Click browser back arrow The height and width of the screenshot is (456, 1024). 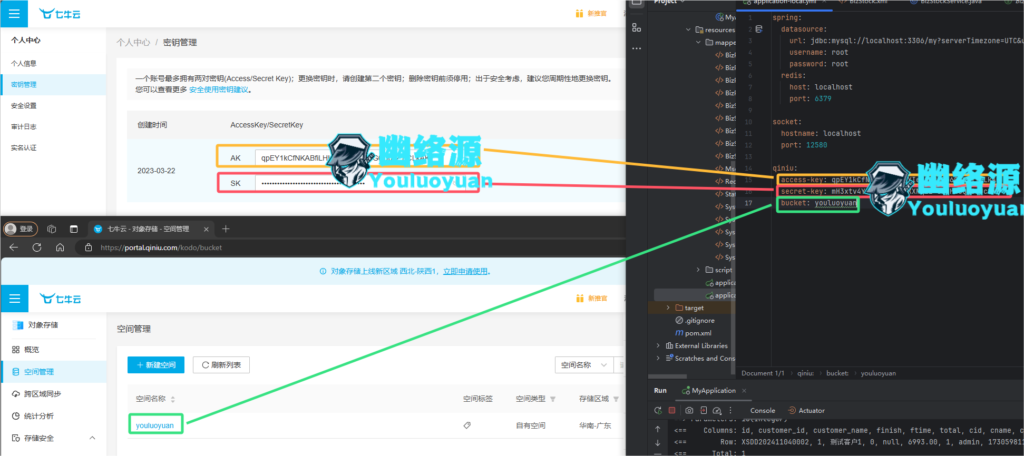click(x=14, y=248)
